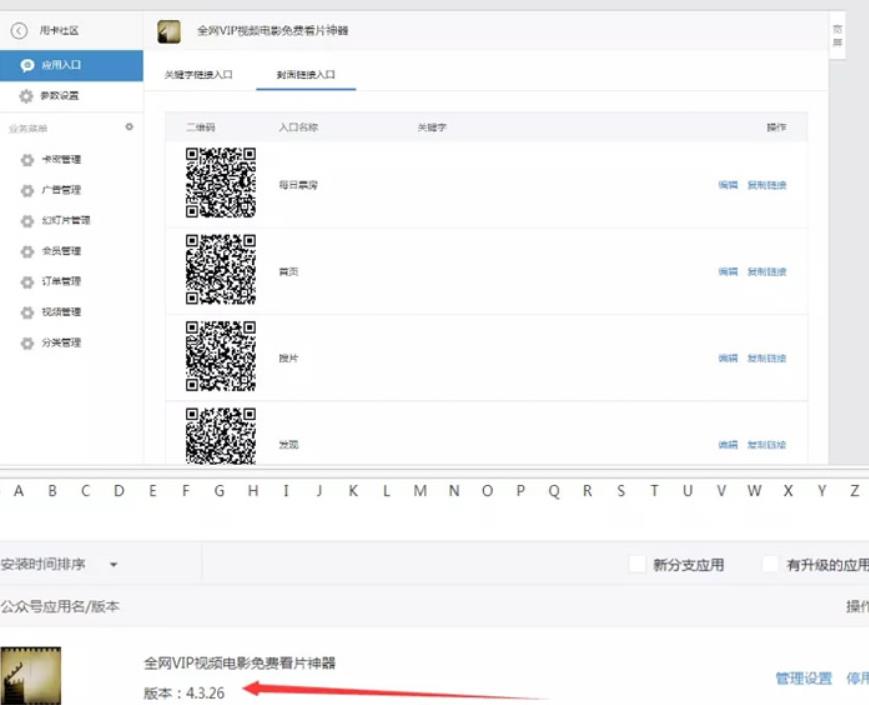Open 广告管理 in the sidebar
This screenshot has height=705, width=869.
62,190
